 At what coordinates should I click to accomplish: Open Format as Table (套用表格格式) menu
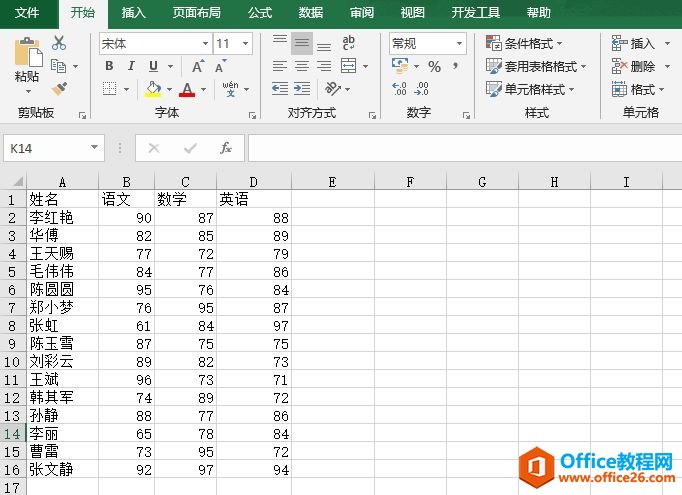click(x=536, y=66)
